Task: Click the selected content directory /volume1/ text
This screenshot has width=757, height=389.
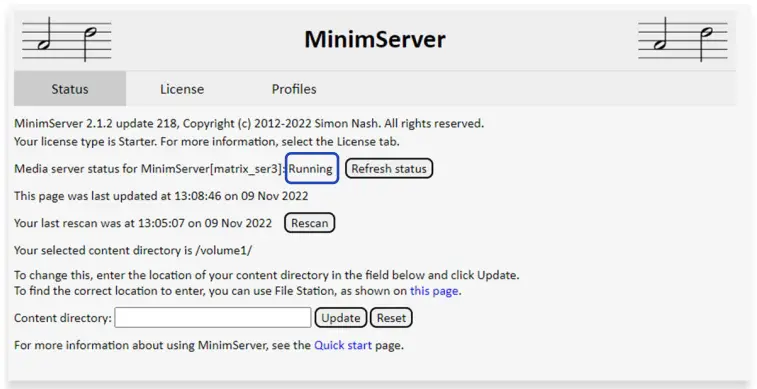Action: (x=133, y=250)
